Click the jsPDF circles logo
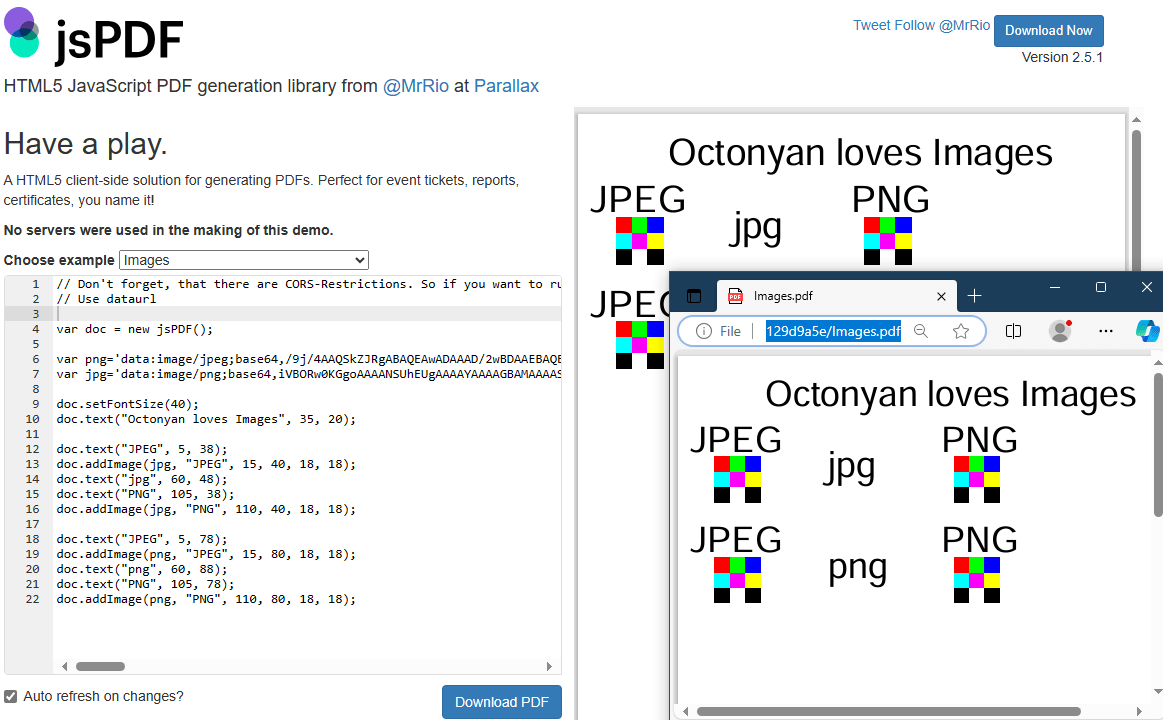 [22, 33]
